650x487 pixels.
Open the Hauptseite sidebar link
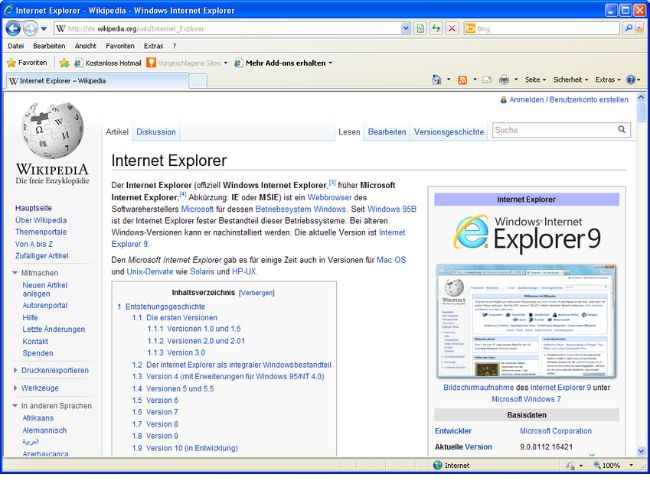(34, 208)
